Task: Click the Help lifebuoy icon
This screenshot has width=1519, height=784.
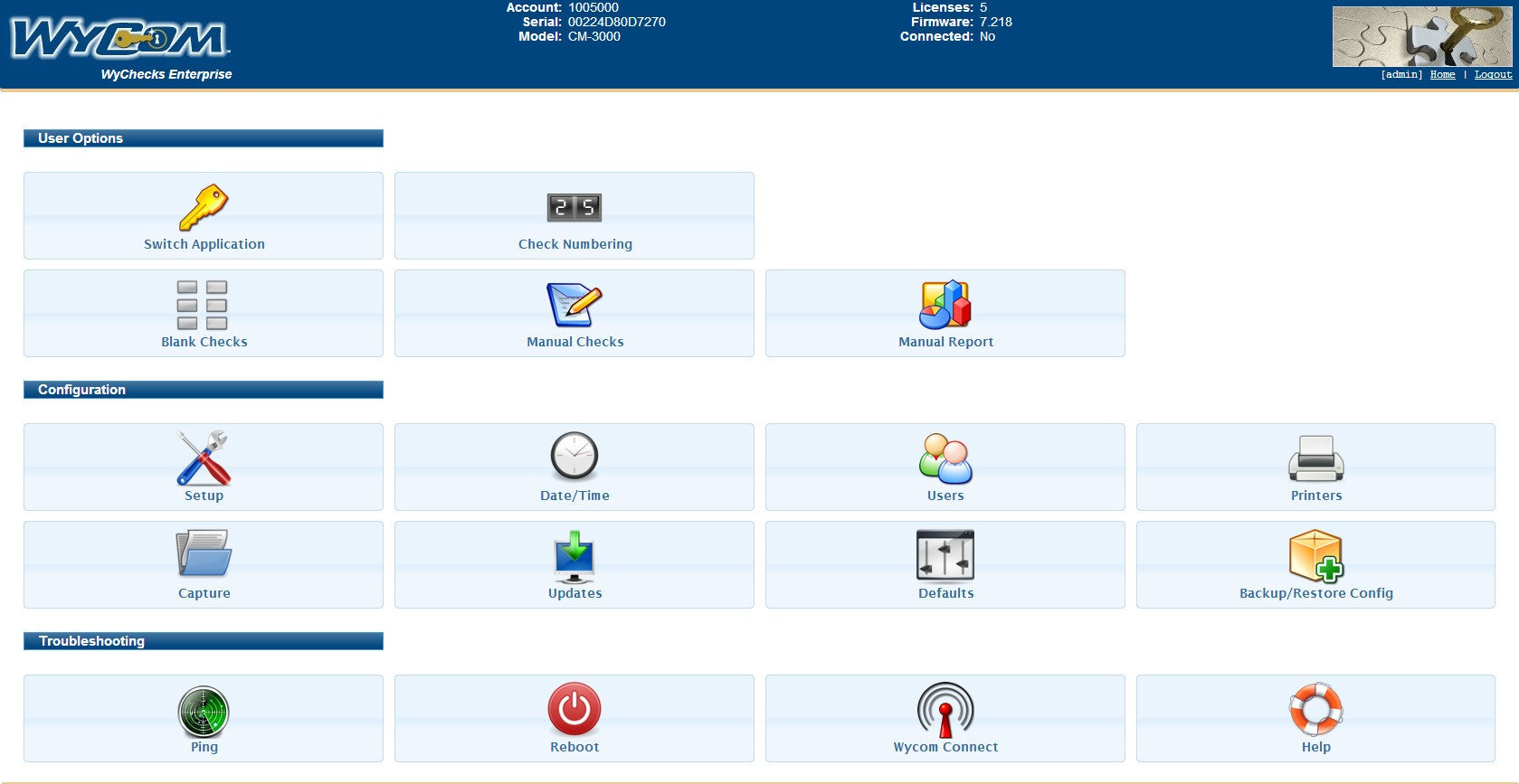Action: pyautogui.click(x=1315, y=709)
